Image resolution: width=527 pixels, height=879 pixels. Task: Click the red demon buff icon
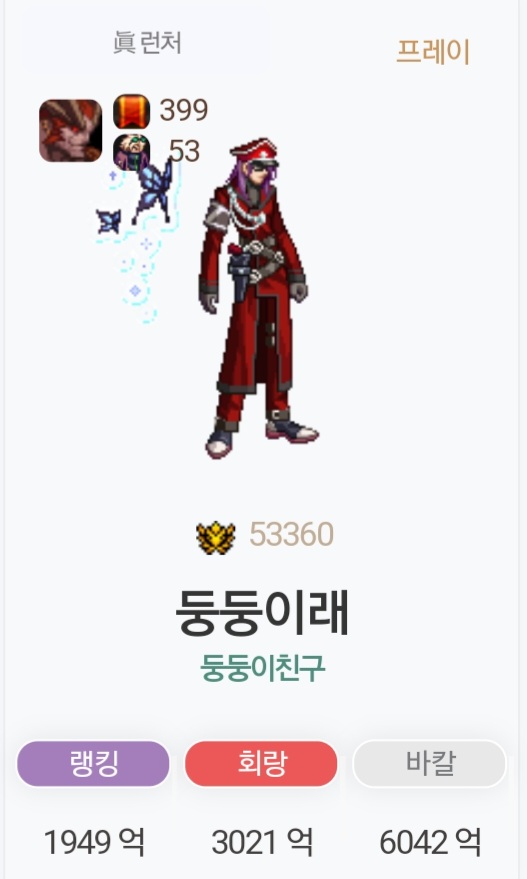tap(71, 131)
